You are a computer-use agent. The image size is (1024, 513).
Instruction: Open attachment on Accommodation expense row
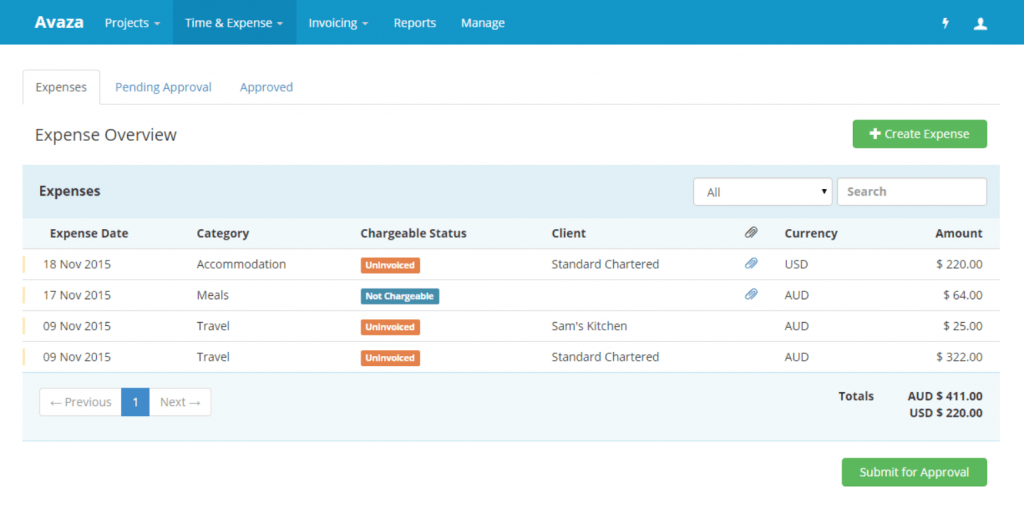pyautogui.click(x=751, y=264)
